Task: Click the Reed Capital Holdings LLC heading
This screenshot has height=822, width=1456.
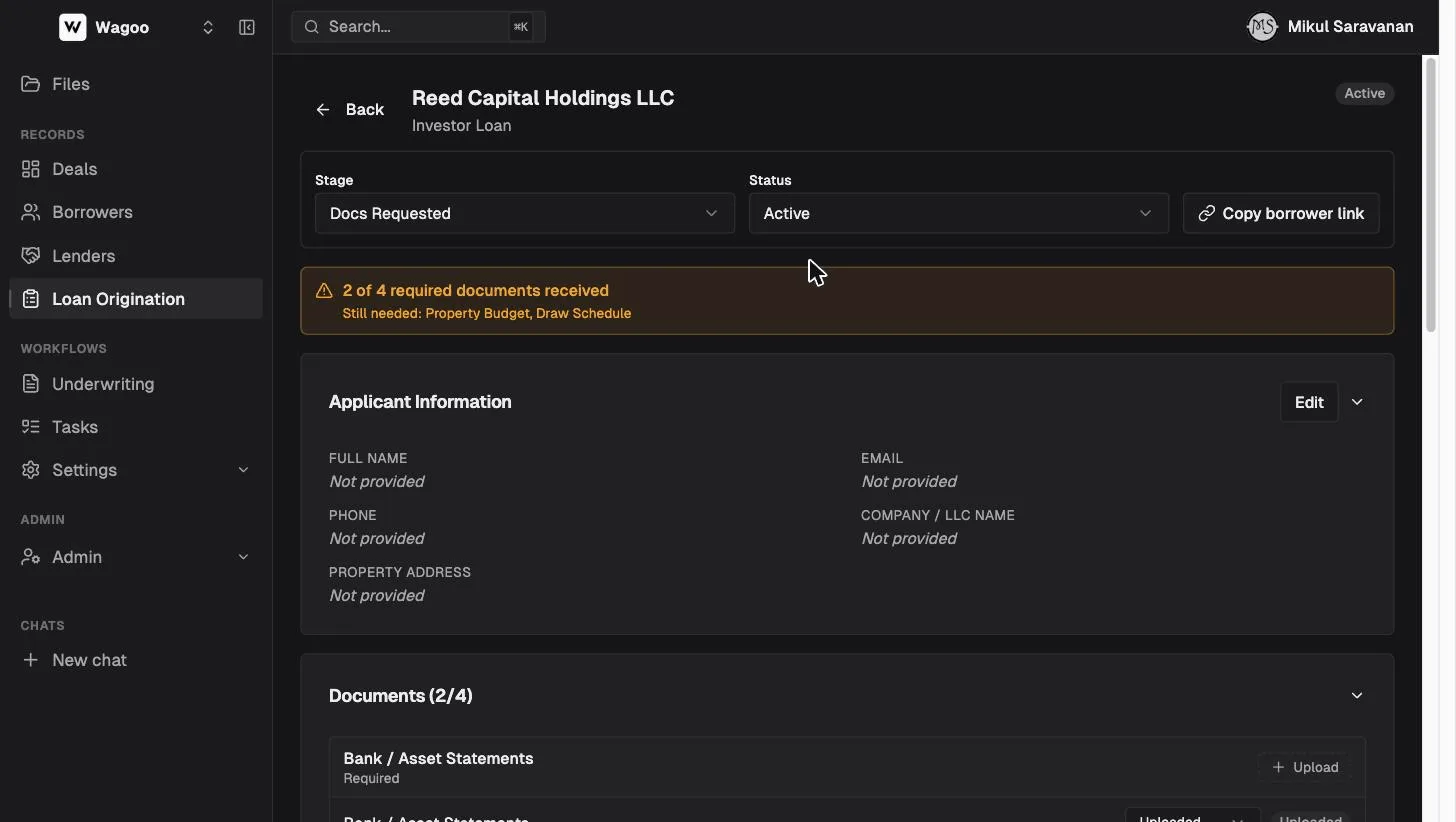Action: click(543, 98)
